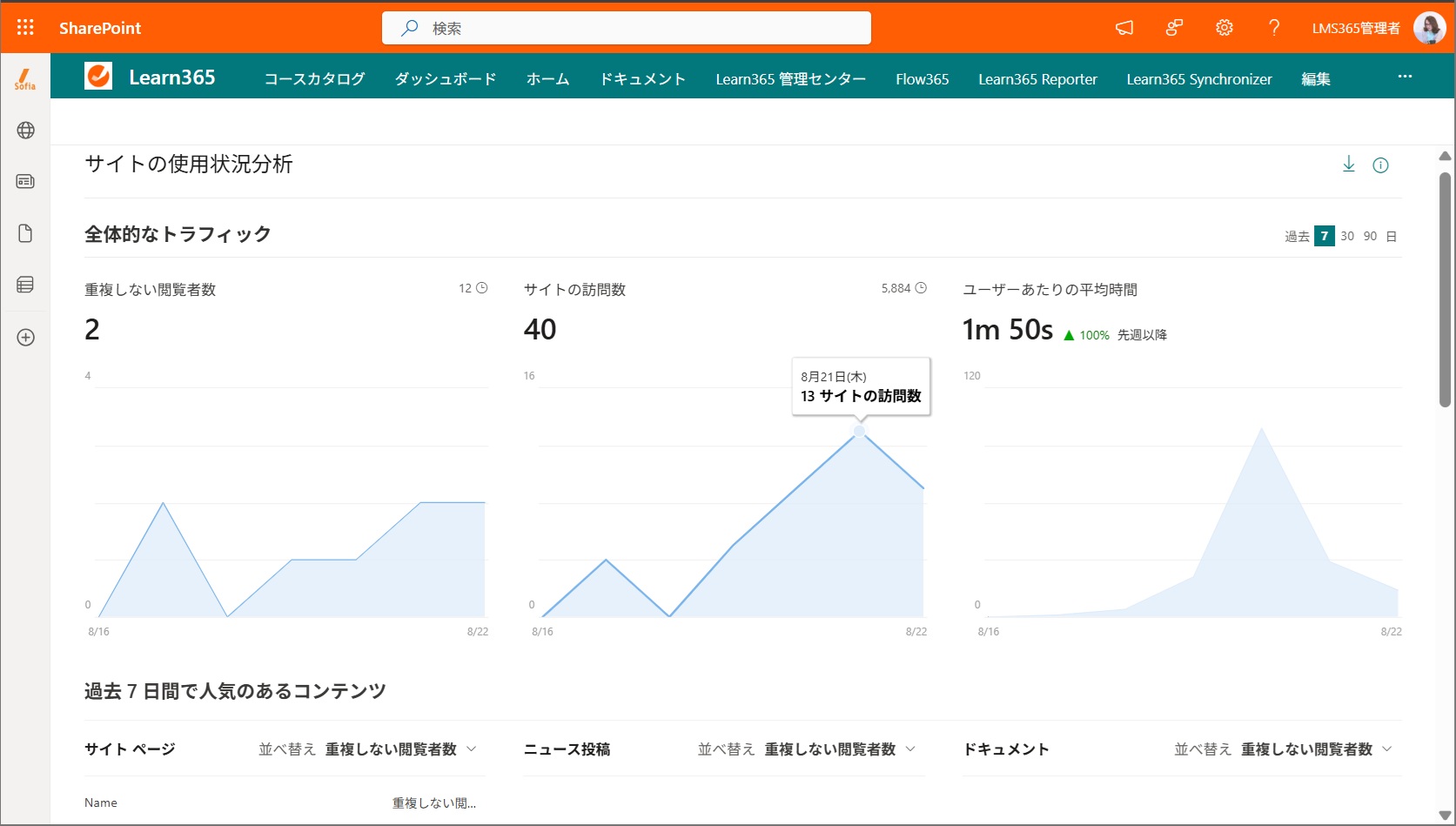Viewport: 1456px width, 826px height.
Task: Open the settings gear icon
Action: [1224, 28]
